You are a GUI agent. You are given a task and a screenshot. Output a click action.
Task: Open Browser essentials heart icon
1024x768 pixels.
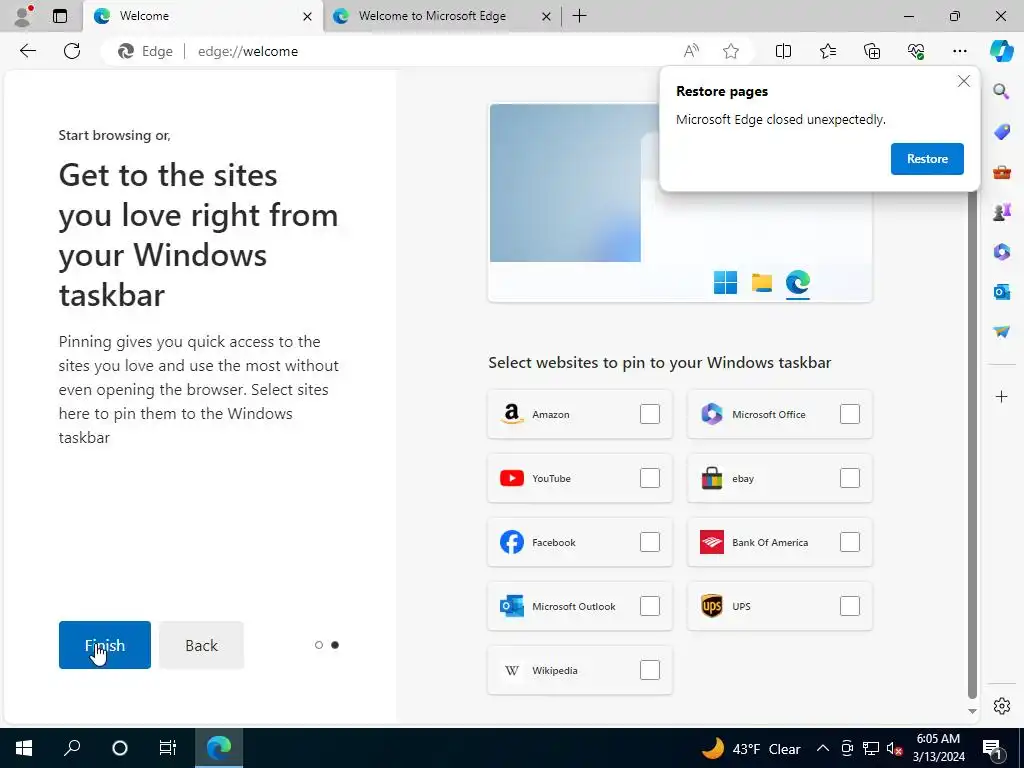(x=916, y=51)
